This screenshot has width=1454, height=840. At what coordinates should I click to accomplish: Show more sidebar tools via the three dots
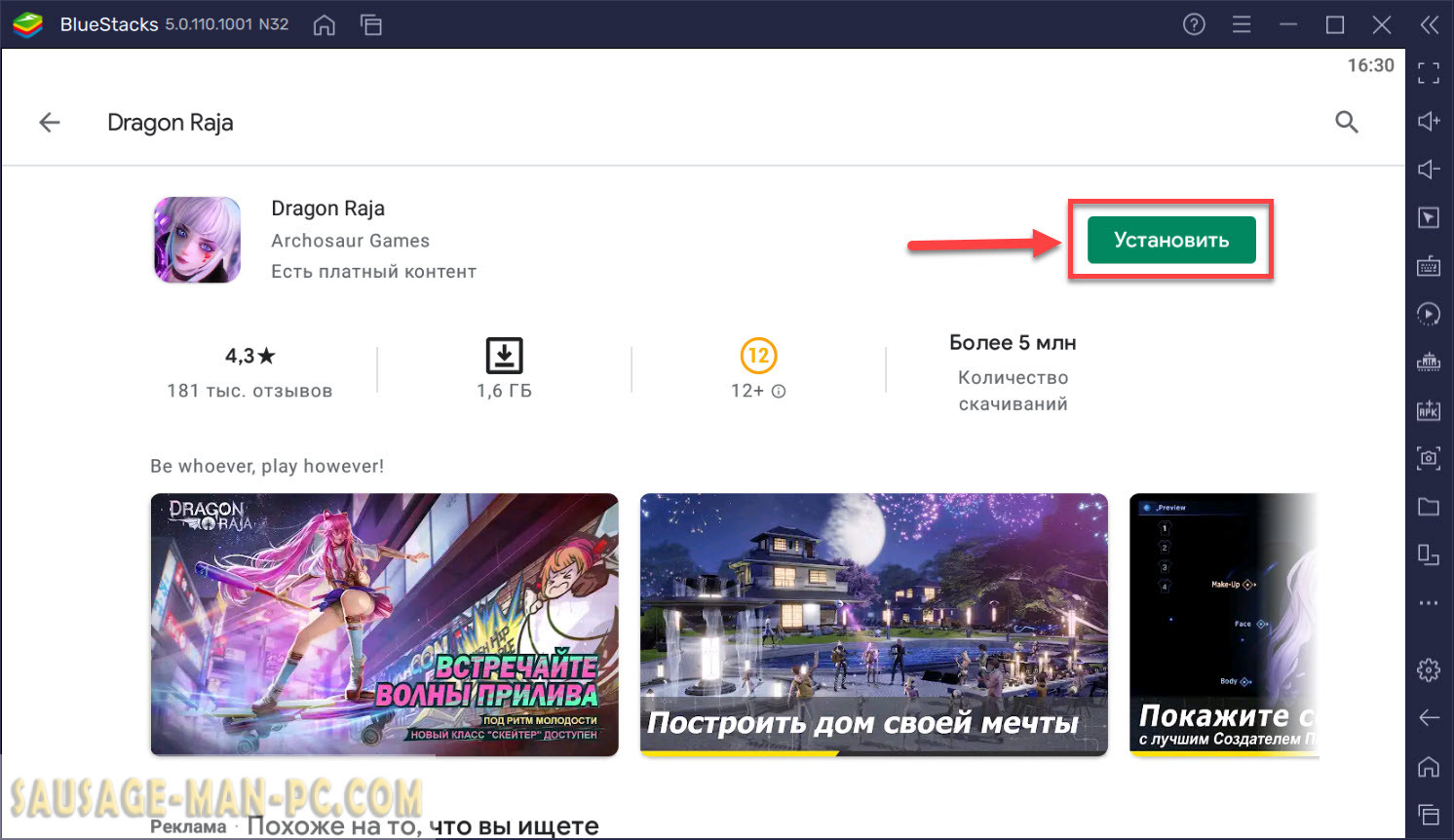click(1429, 603)
